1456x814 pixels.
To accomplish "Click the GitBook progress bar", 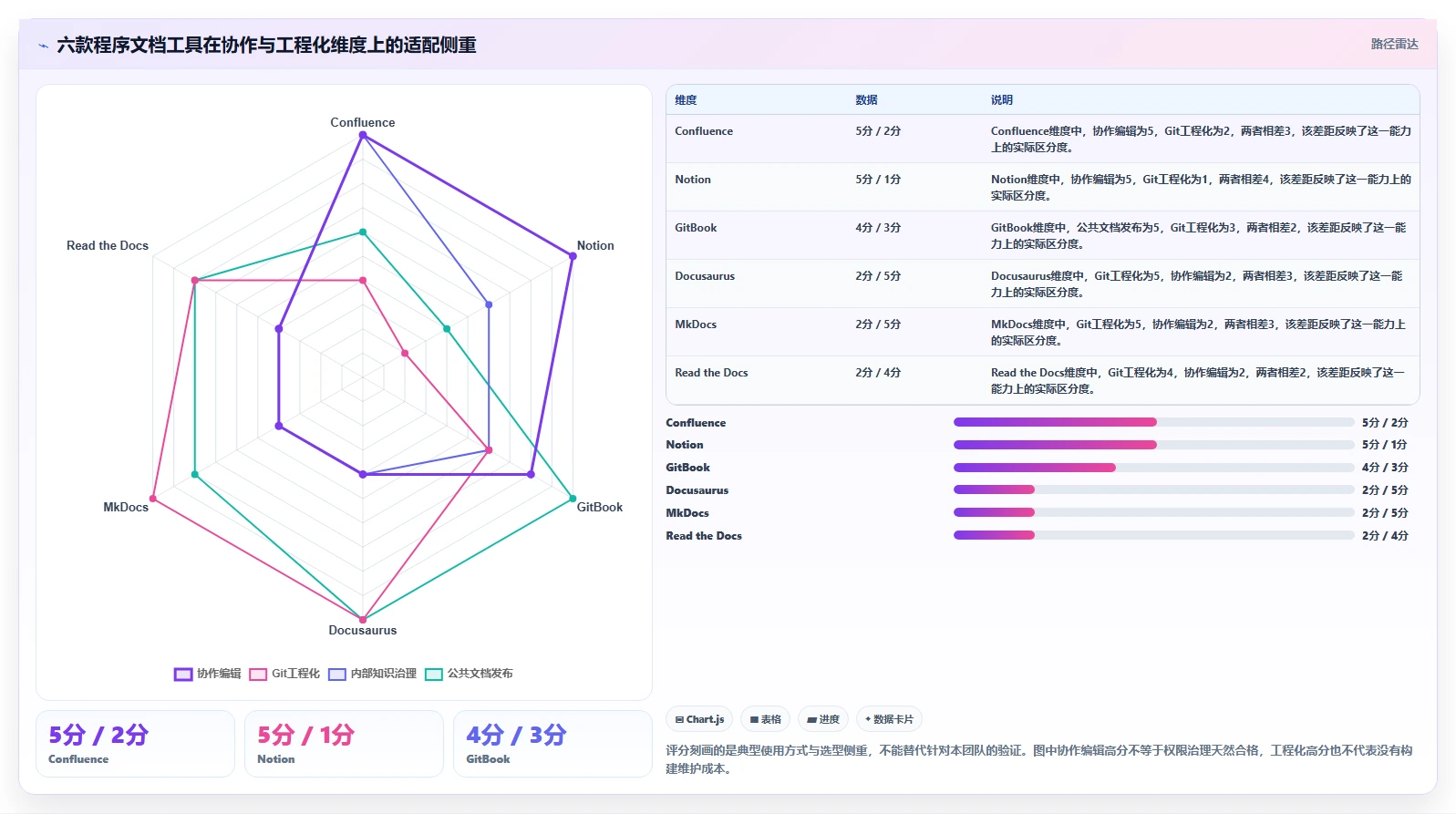I will click(x=1153, y=468).
